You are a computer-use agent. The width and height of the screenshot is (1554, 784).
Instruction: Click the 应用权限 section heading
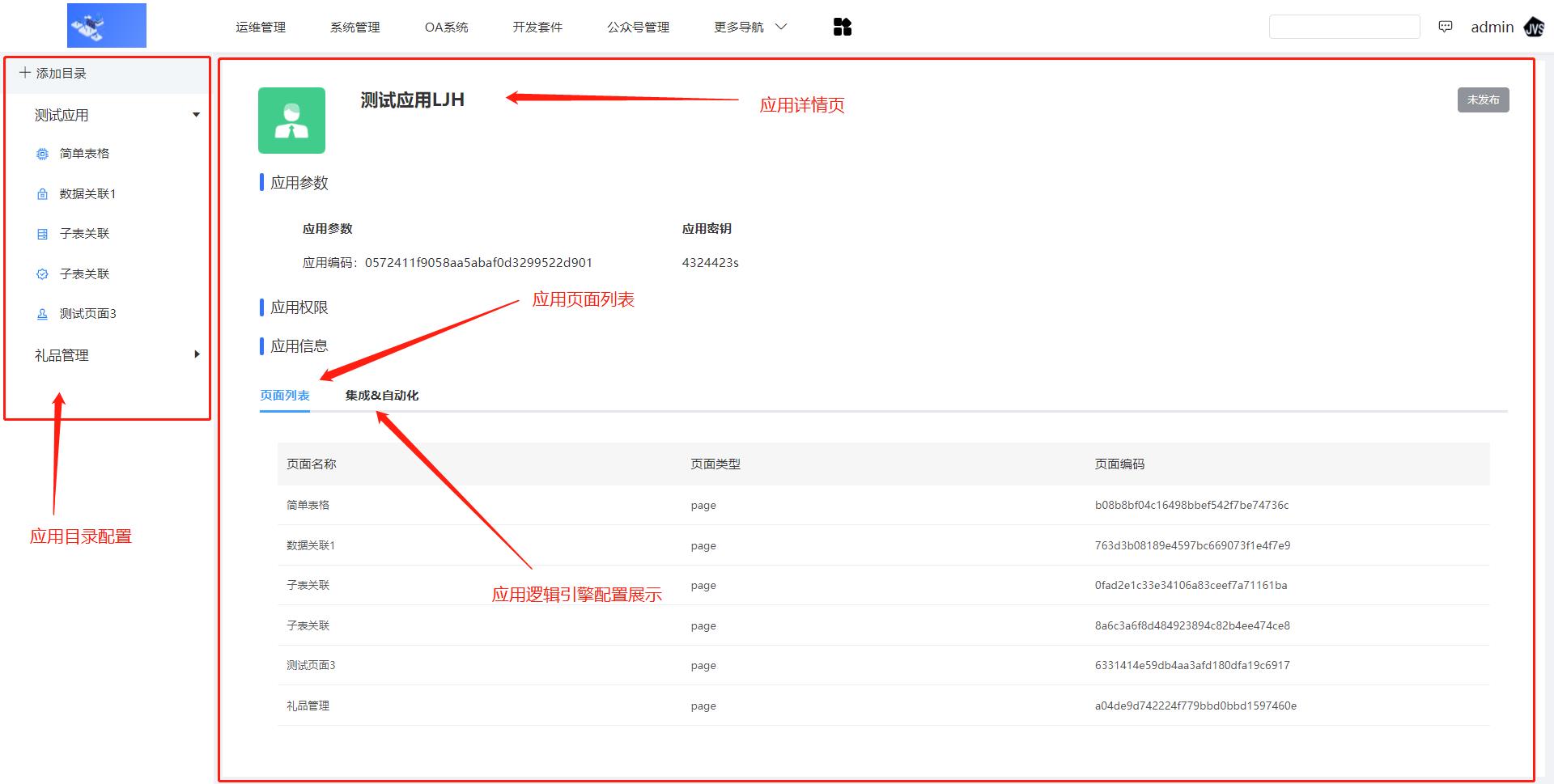pos(299,307)
